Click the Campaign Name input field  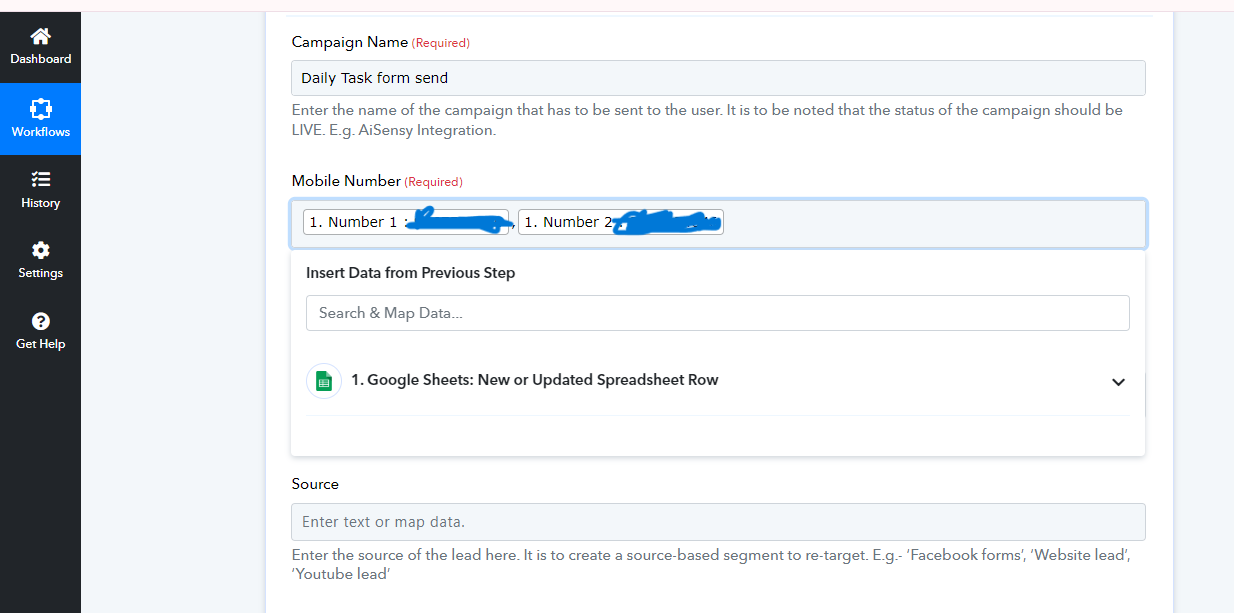[x=718, y=78]
